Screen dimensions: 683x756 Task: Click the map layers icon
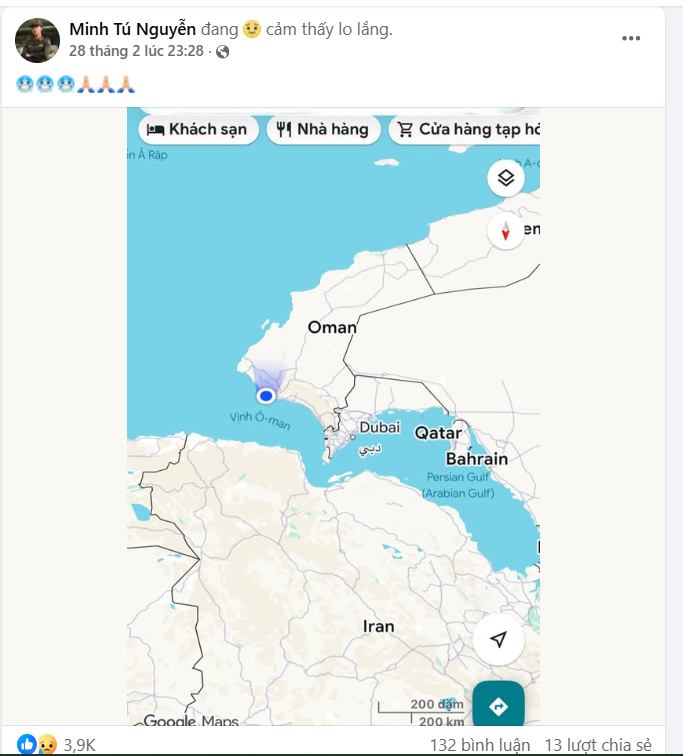pos(506,179)
